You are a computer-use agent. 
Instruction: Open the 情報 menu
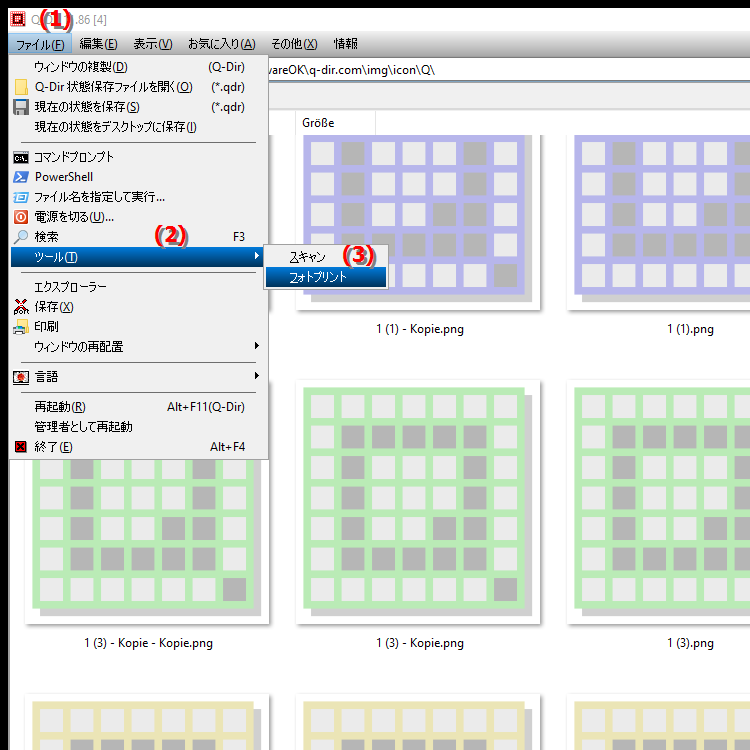345,44
